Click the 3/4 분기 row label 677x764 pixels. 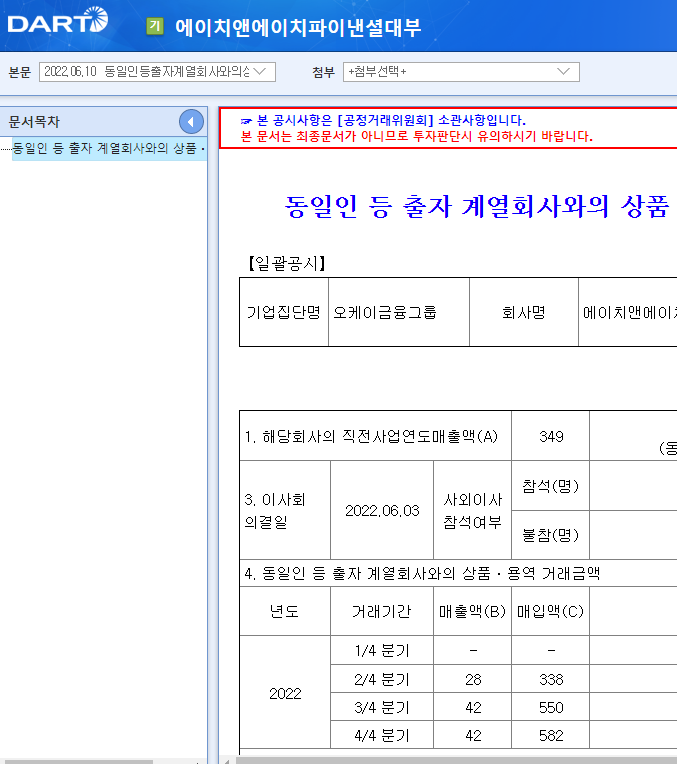382,707
